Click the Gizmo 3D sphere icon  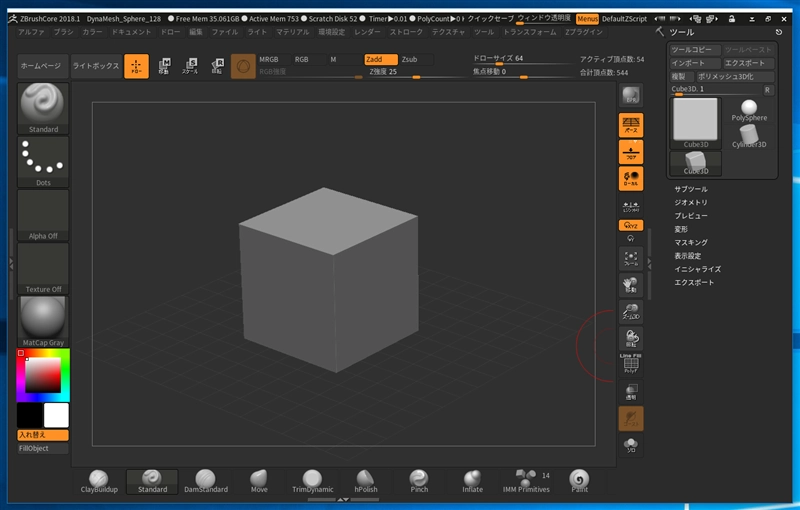(243, 66)
